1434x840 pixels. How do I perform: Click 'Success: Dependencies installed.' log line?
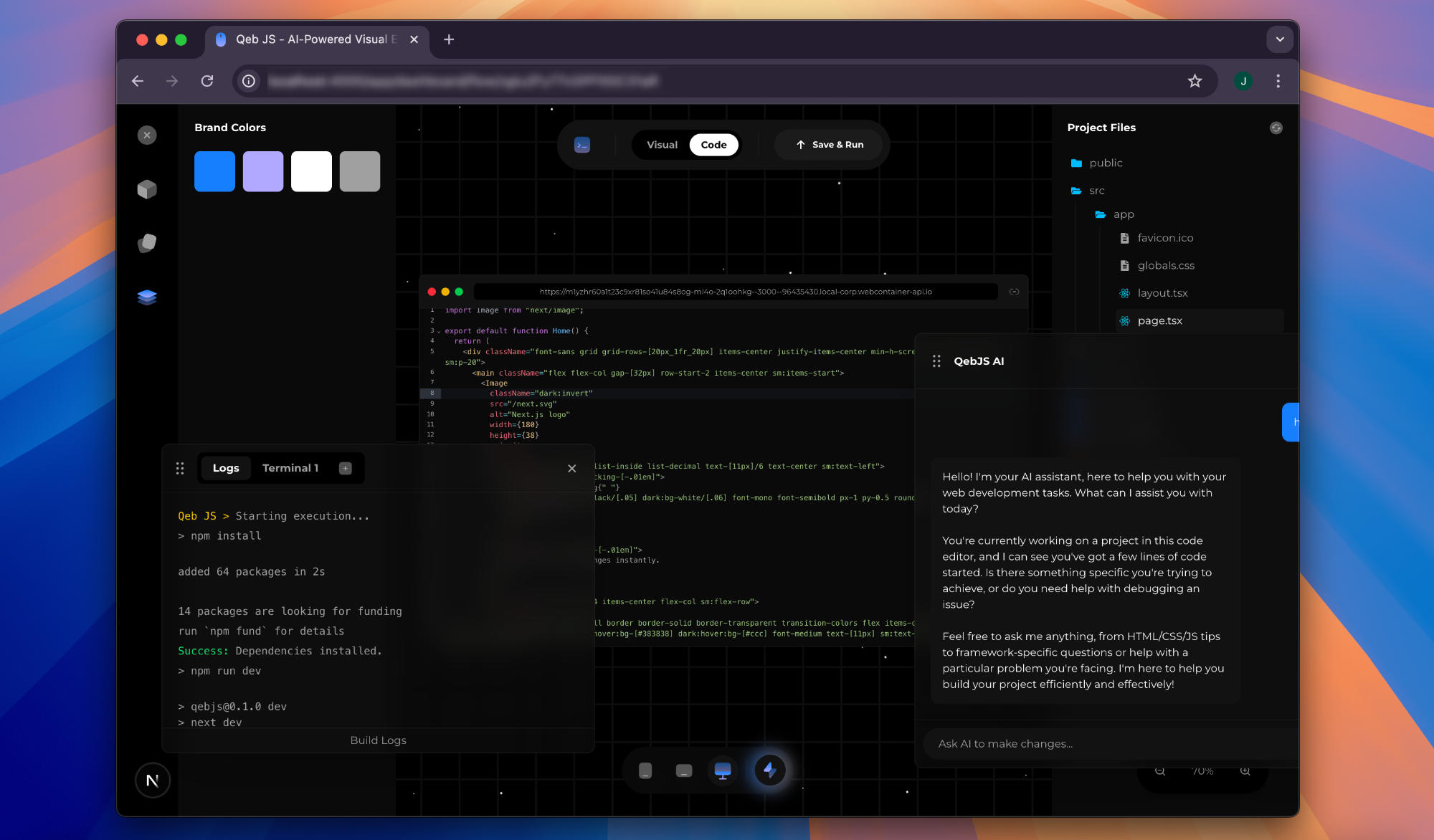[x=280, y=651]
